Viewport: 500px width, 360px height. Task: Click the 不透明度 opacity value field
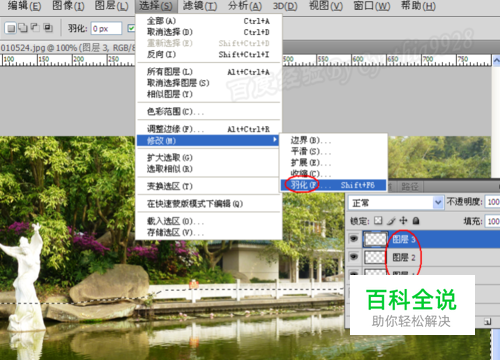[x=493, y=202]
